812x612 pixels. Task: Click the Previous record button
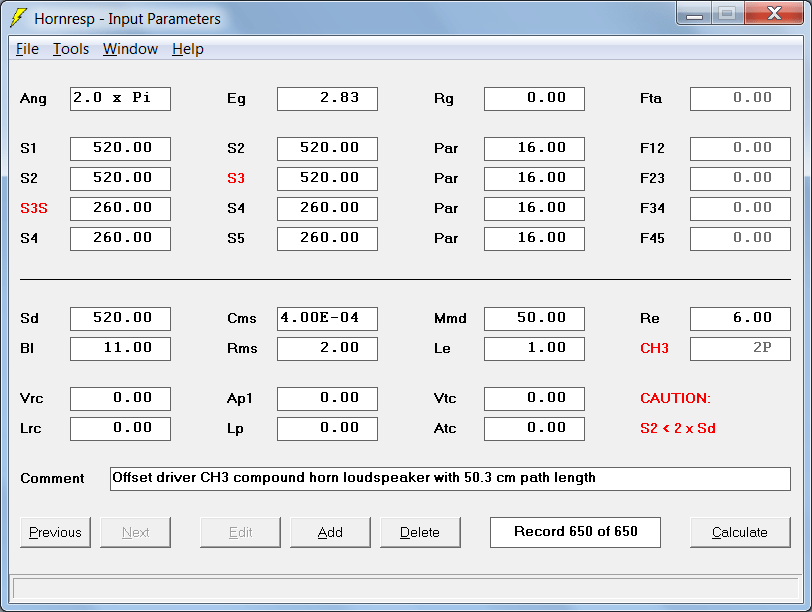click(x=55, y=532)
